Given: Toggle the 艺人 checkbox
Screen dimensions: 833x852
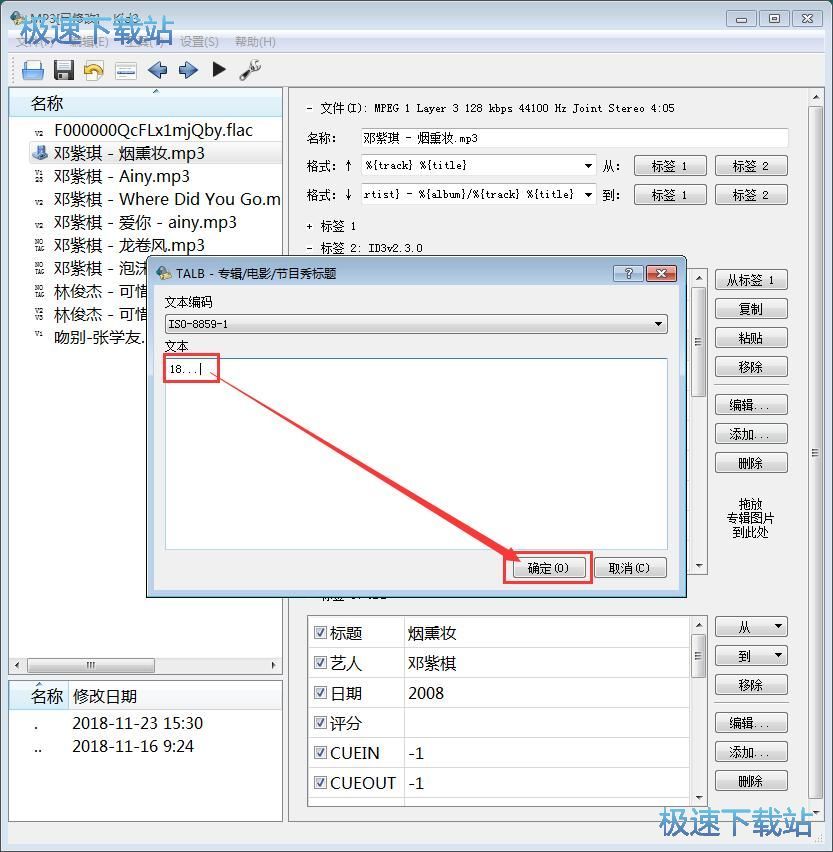Looking at the screenshot, I should pos(320,662).
